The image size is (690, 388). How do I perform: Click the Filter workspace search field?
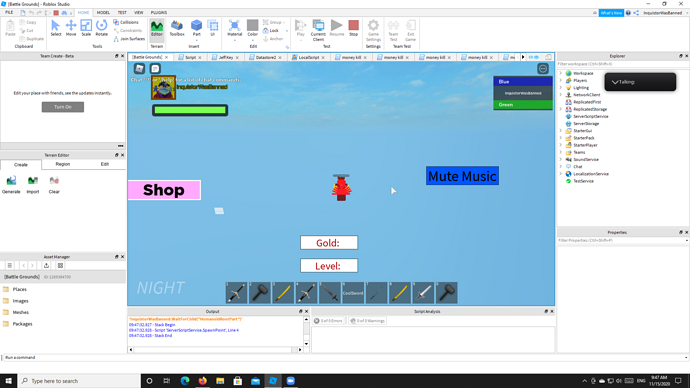(622, 64)
